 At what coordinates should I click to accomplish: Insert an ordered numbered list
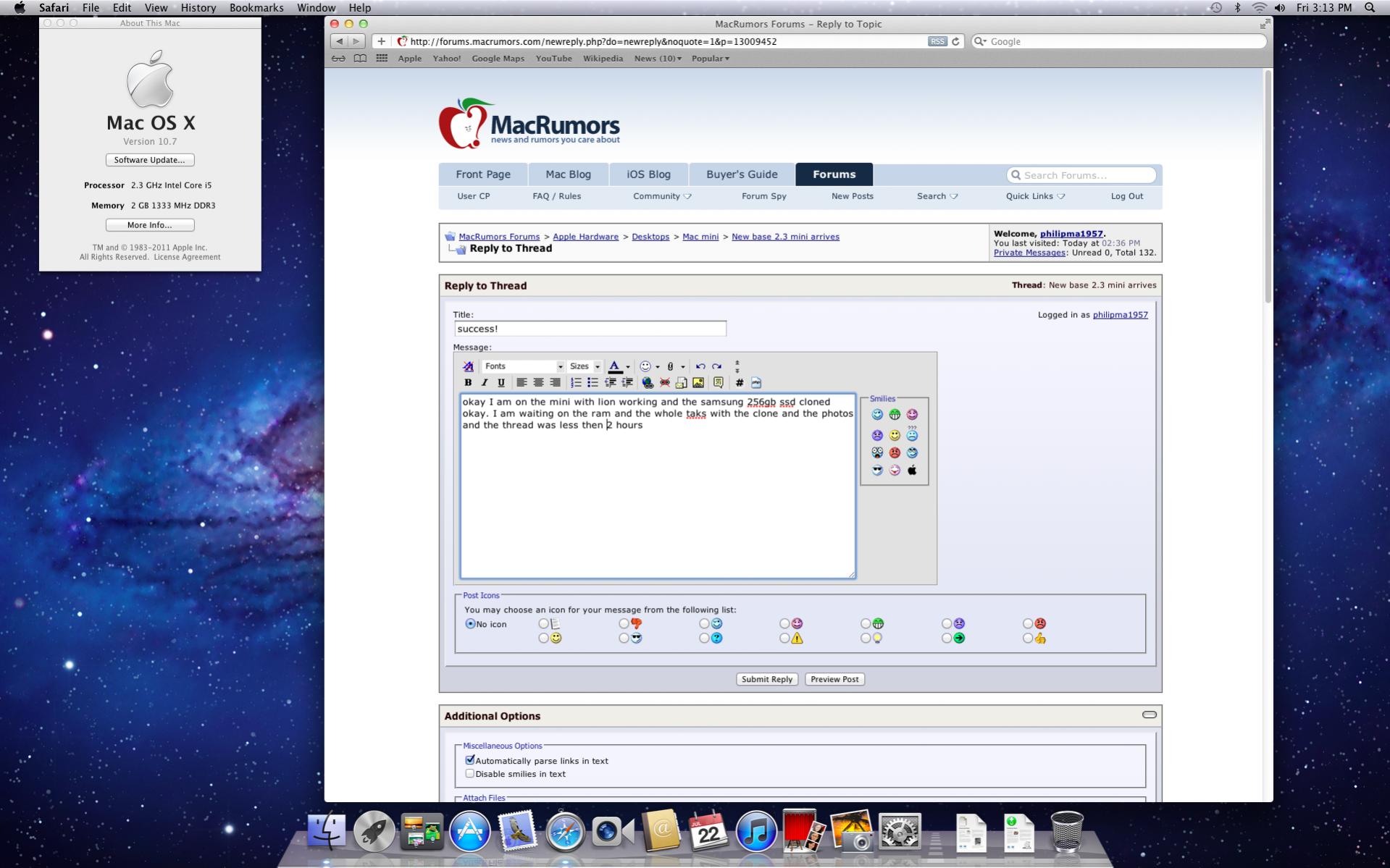coord(576,382)
